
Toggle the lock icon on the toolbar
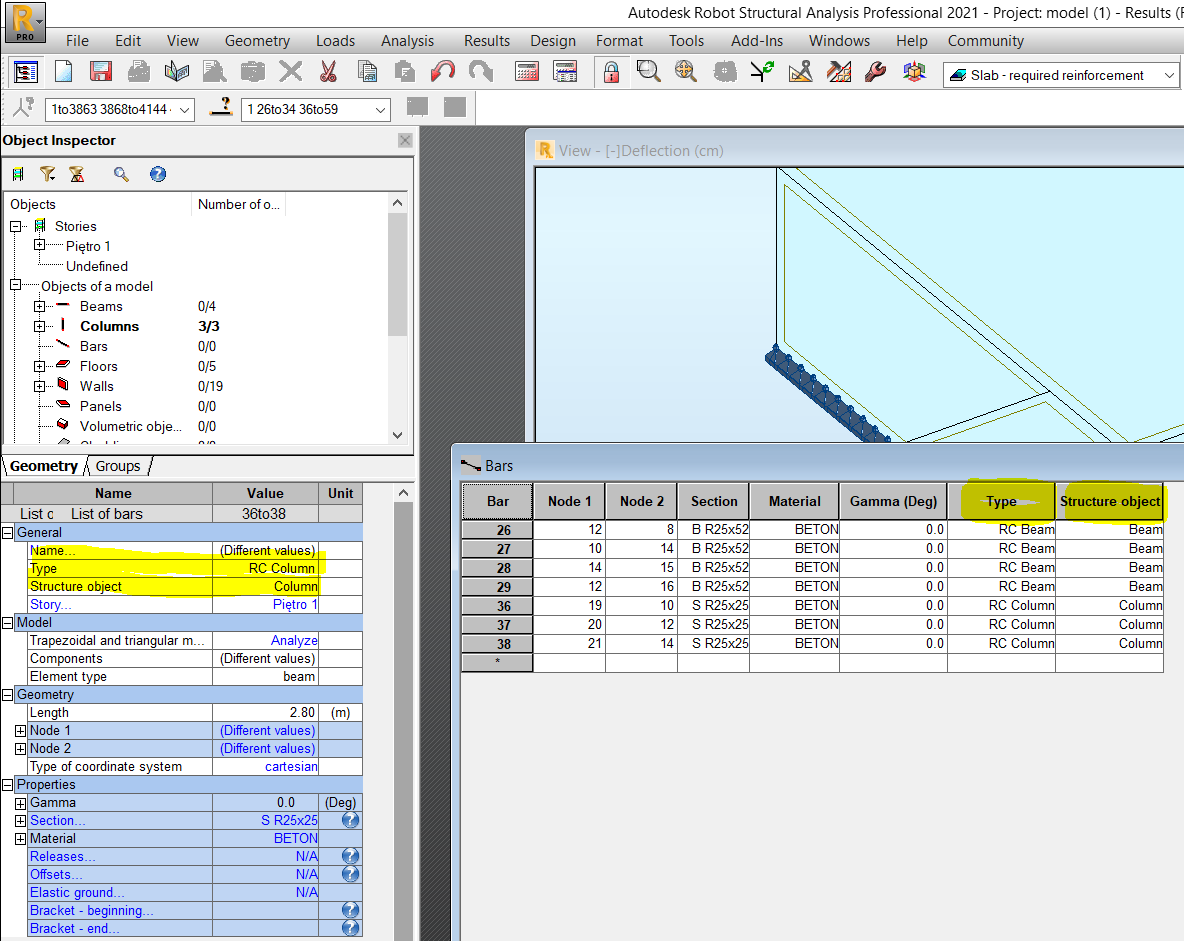610,71
